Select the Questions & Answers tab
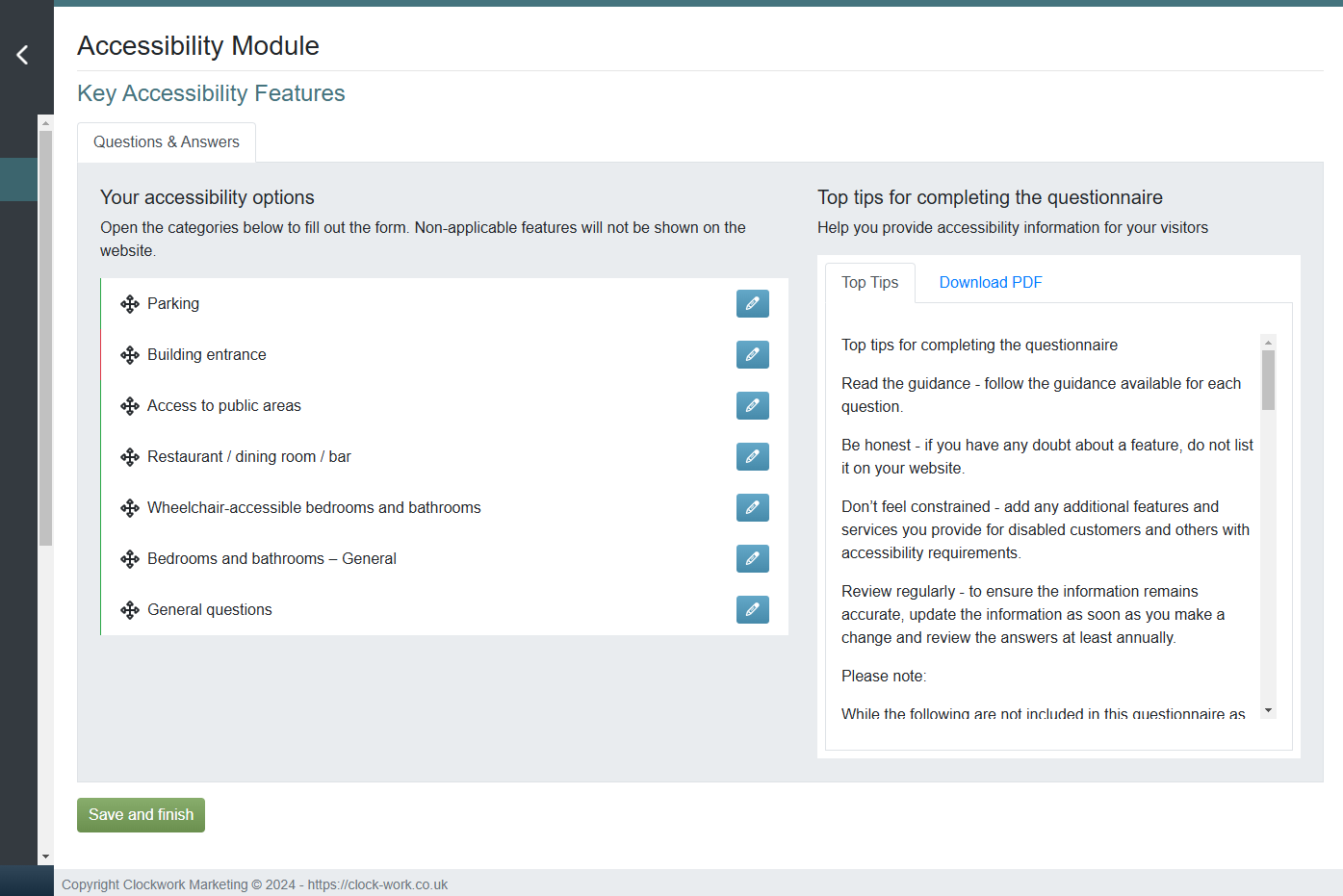The width and height of the screenshot is (1343, 896). [166, 141]
